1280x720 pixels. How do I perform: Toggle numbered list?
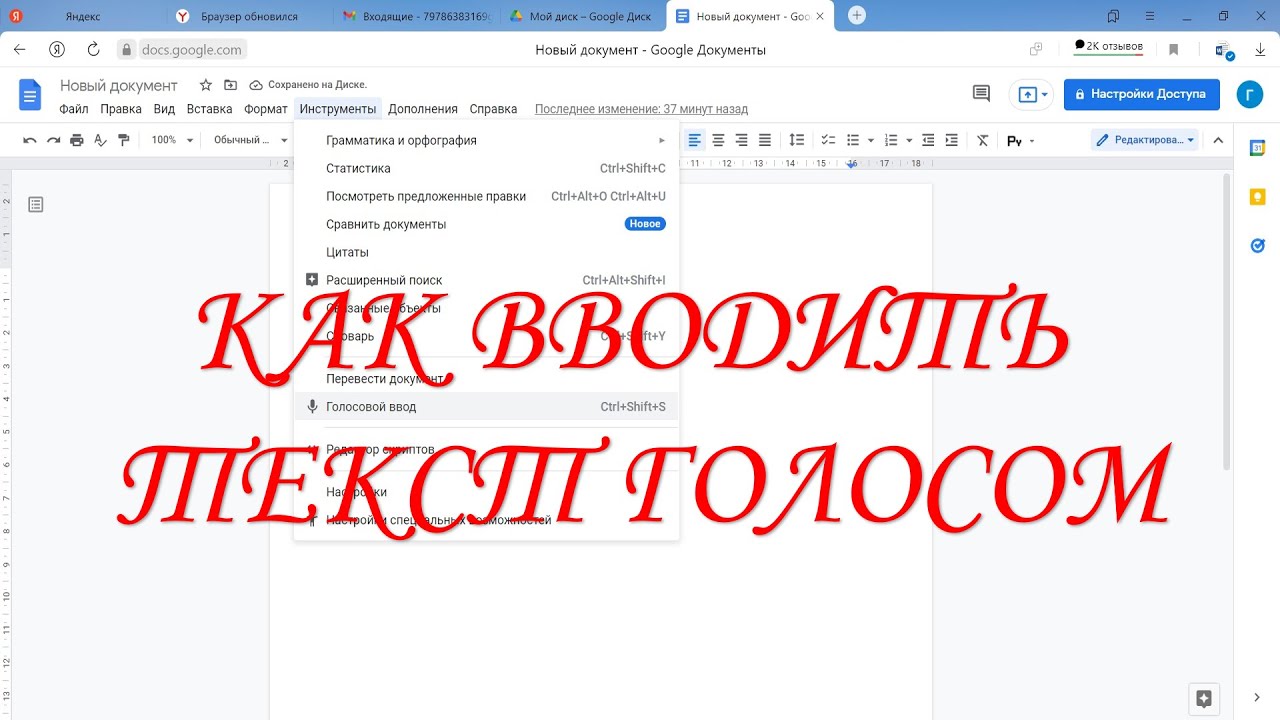(891, 140)
